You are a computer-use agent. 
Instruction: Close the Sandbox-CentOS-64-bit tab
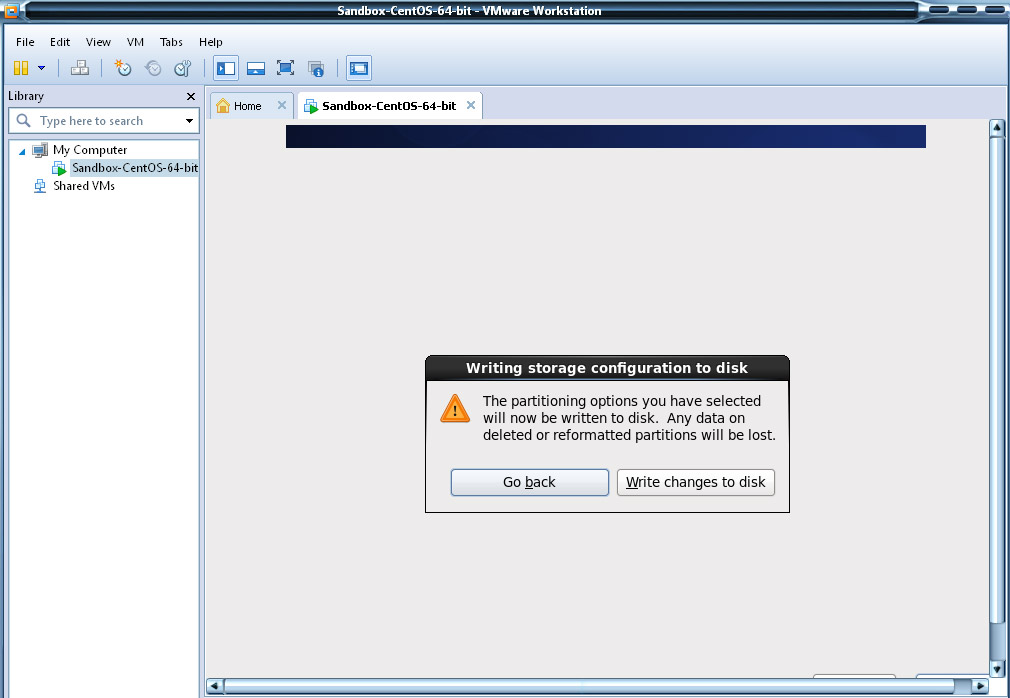coord(471,105)
